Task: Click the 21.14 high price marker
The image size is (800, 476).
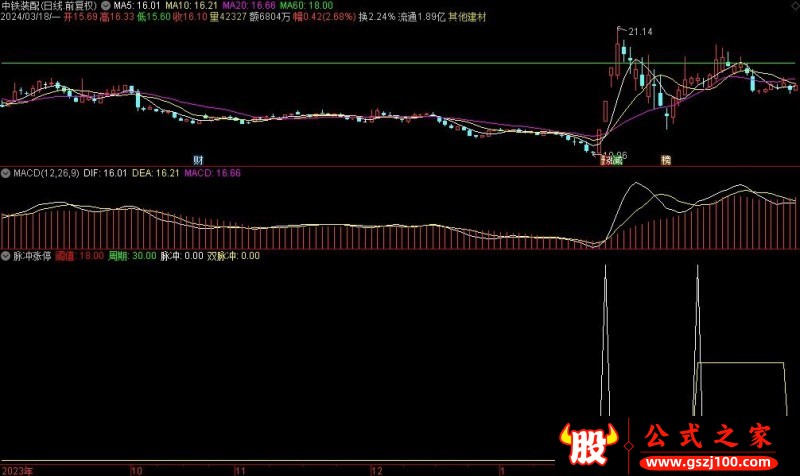Action: click(640, 33)
